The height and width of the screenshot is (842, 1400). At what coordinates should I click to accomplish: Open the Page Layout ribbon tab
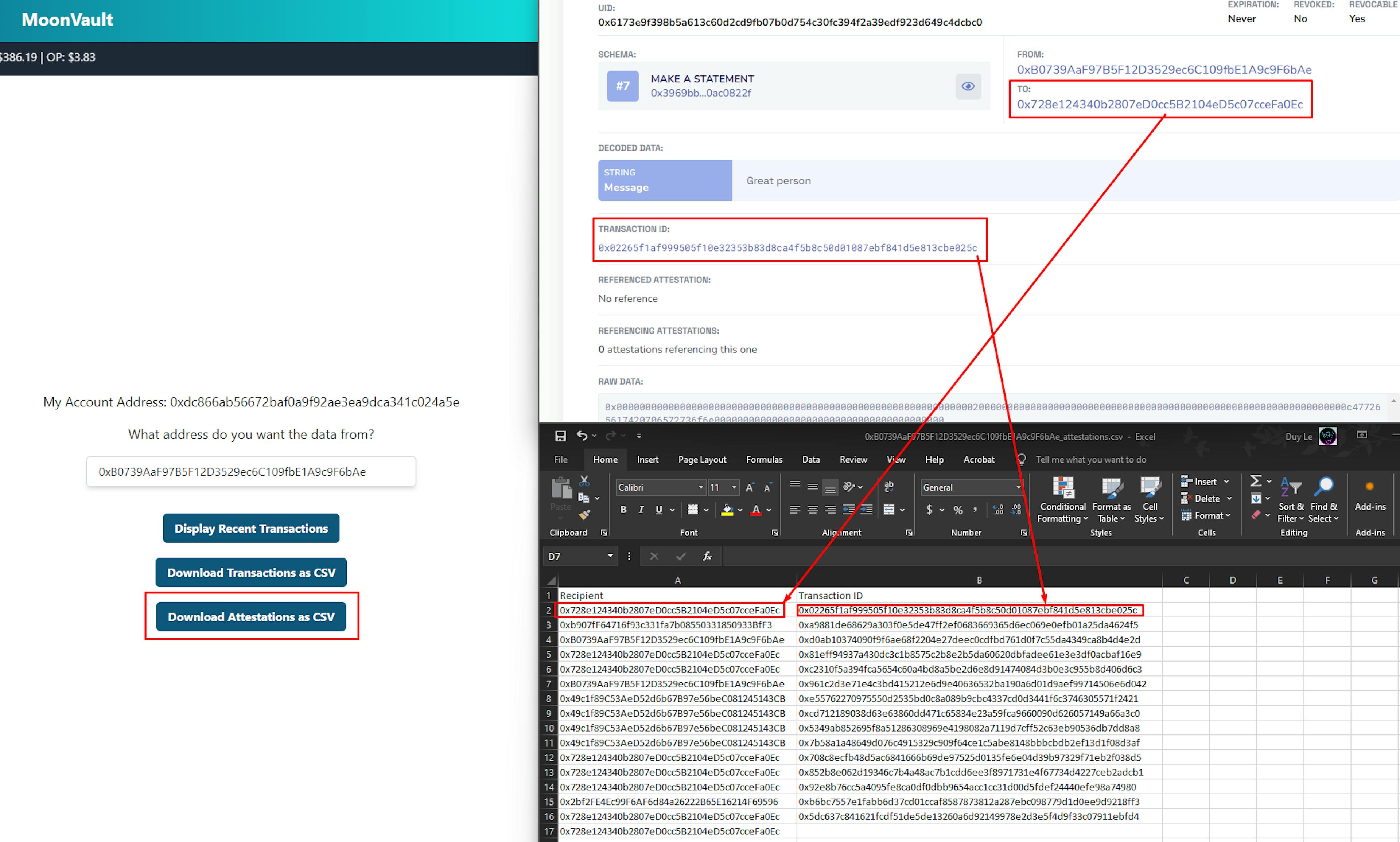702,460
